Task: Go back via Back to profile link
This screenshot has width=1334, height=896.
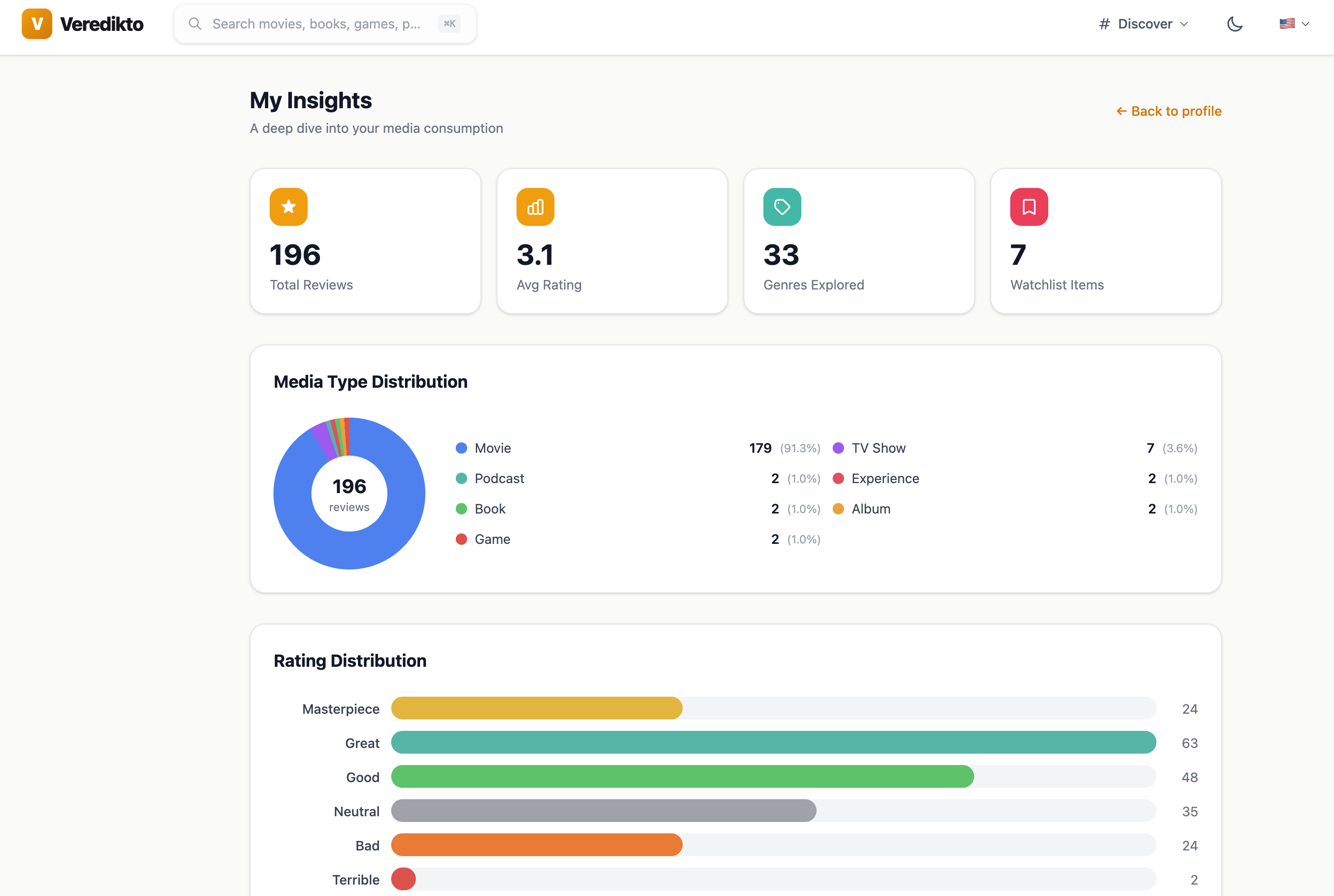Action: [1169, 111]
